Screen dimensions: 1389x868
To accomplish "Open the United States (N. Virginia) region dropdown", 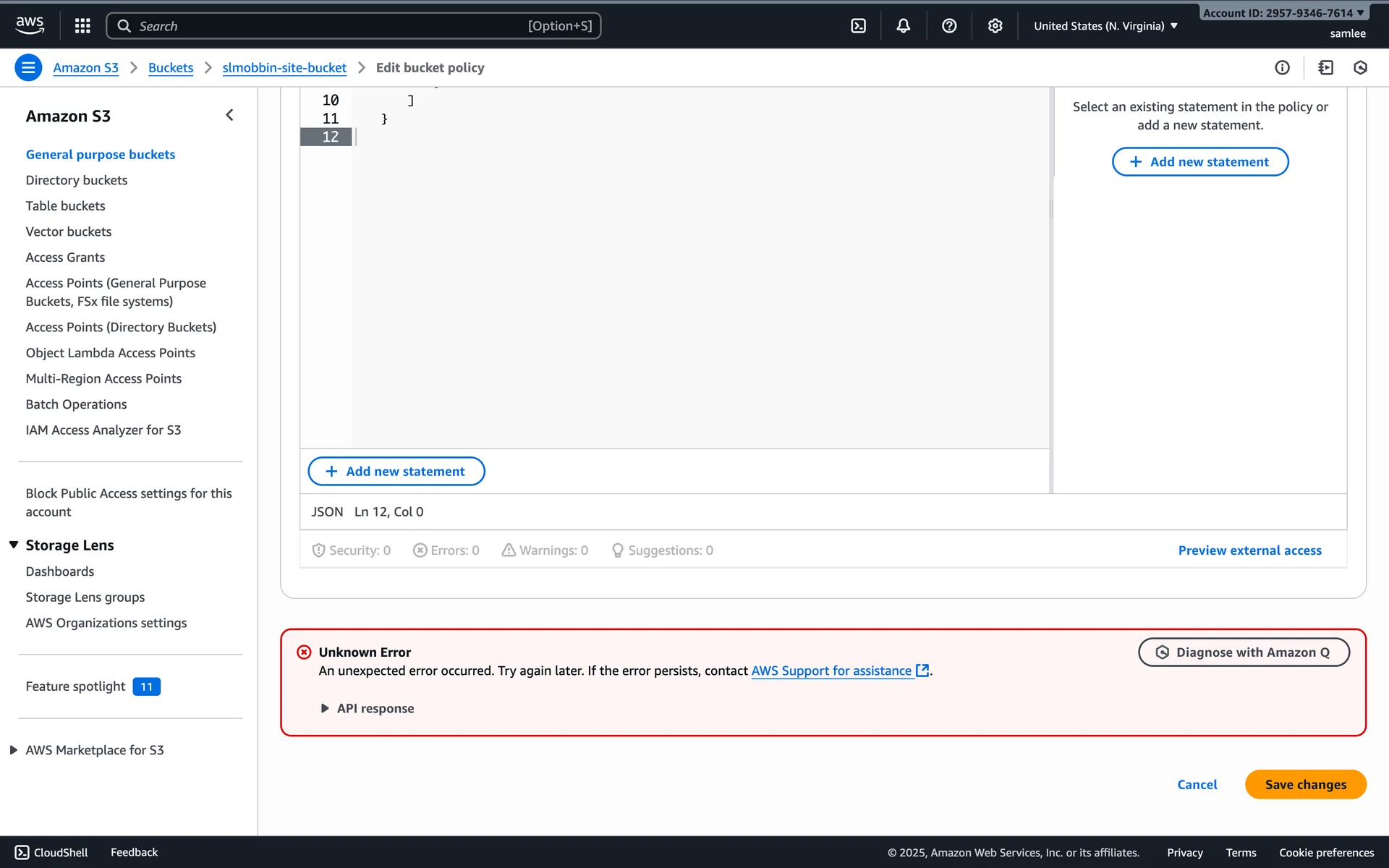I will pos(1105,26).
